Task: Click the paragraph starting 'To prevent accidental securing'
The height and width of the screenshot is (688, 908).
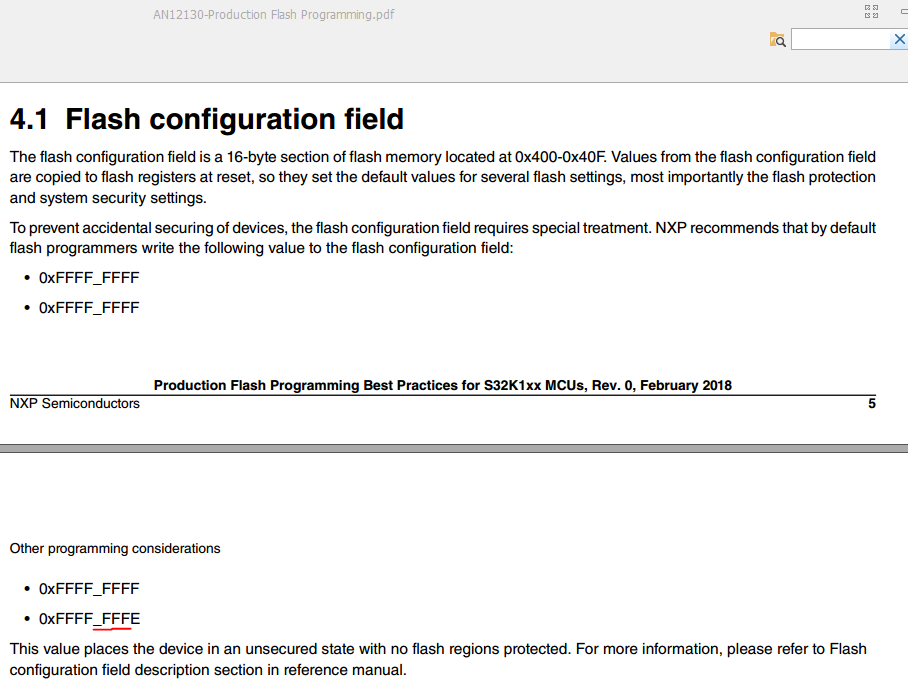Action: (442, 237)
